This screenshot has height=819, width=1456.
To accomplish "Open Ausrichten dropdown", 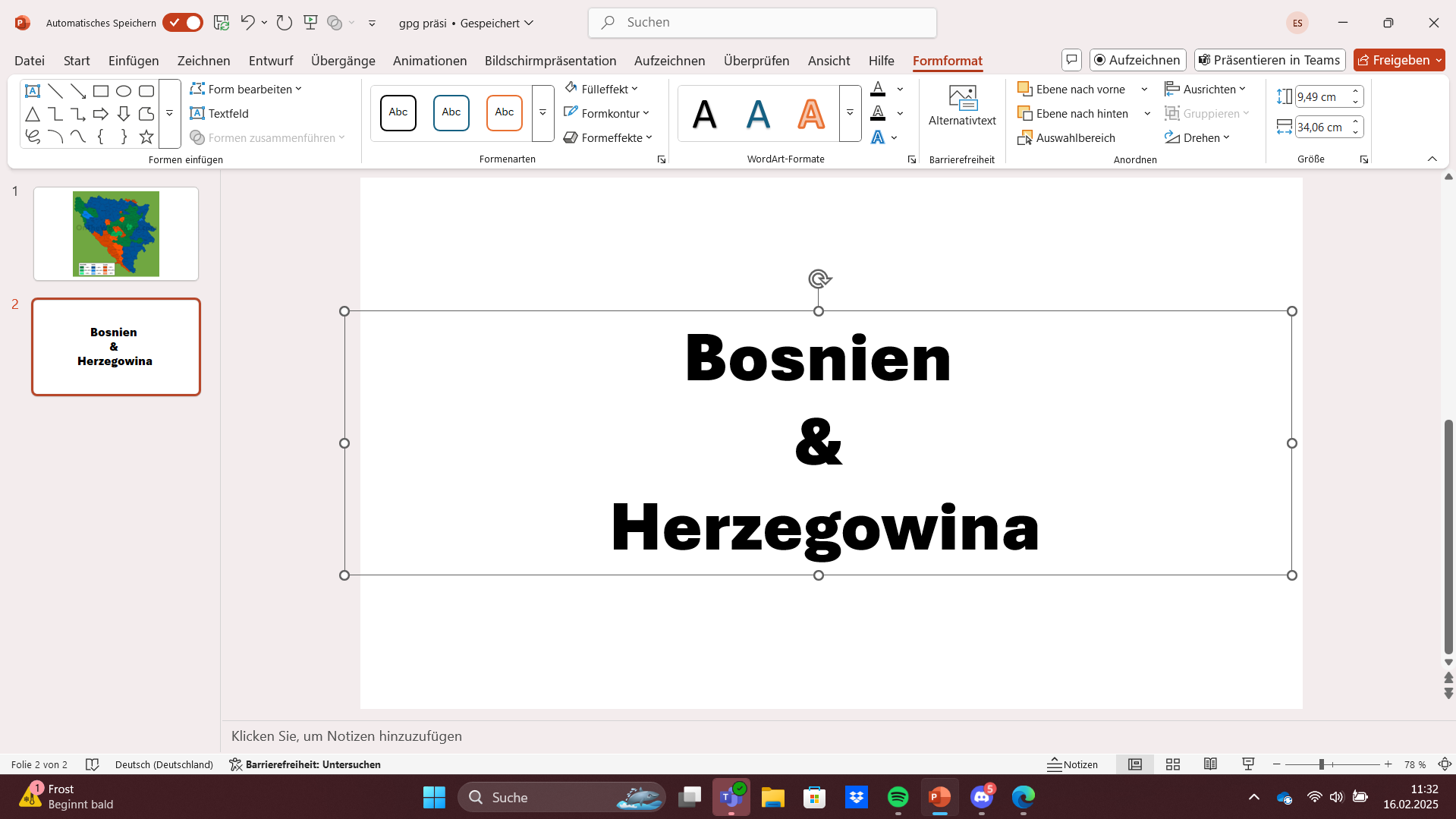I will point(1205,89).
